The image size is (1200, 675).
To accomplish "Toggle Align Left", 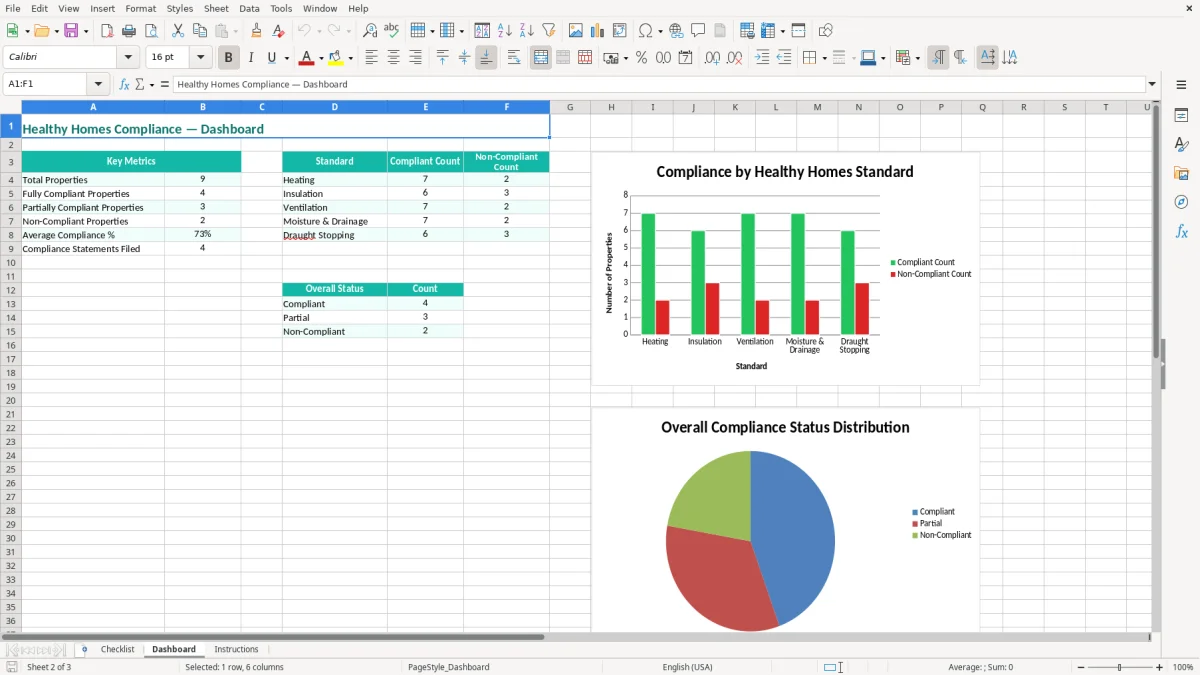I will click(x=371, y=58).
